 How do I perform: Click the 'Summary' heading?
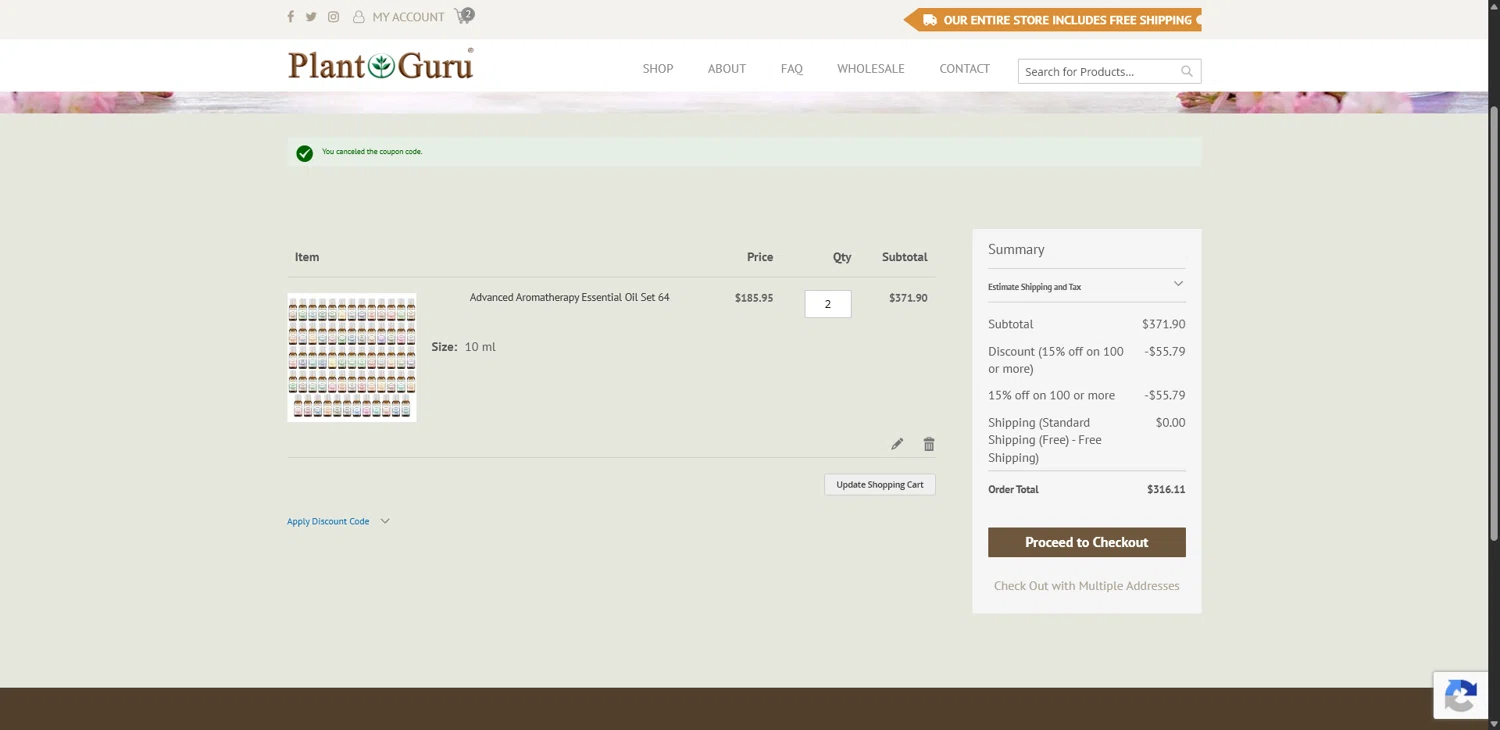[x=1016, y=250]
